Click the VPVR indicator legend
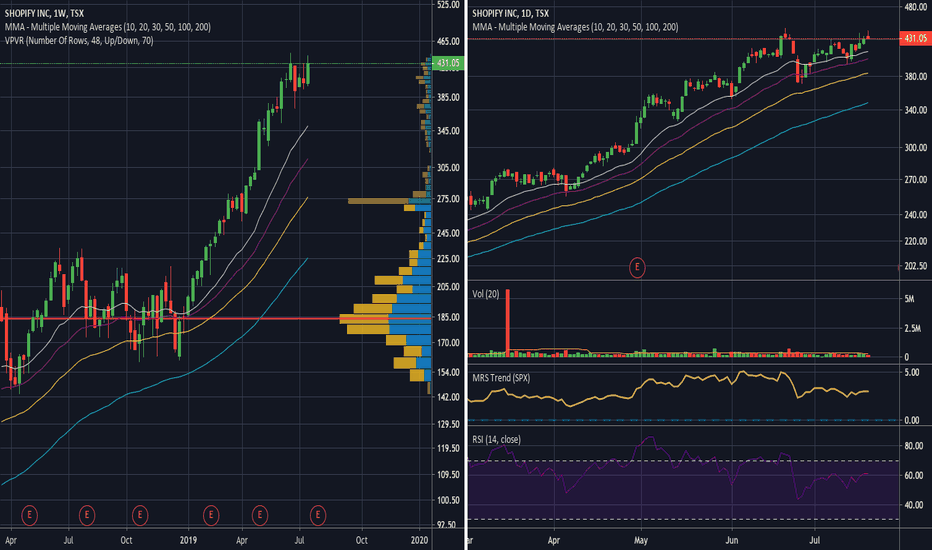932x550 pixels. 79,40
